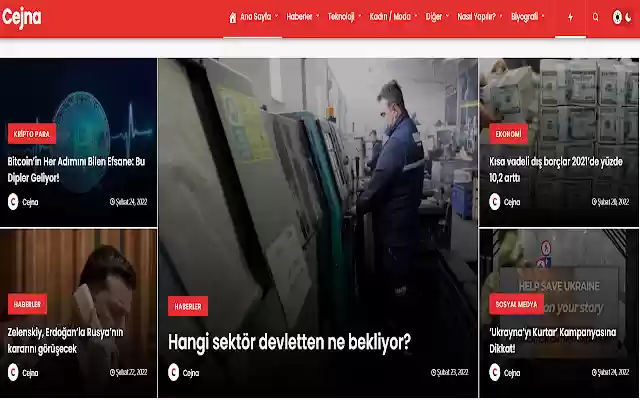Click the Şubat 24, 2022 date on Bitcoin article
The height and width of the screenshot is (400, 640).
pos(129,202)
